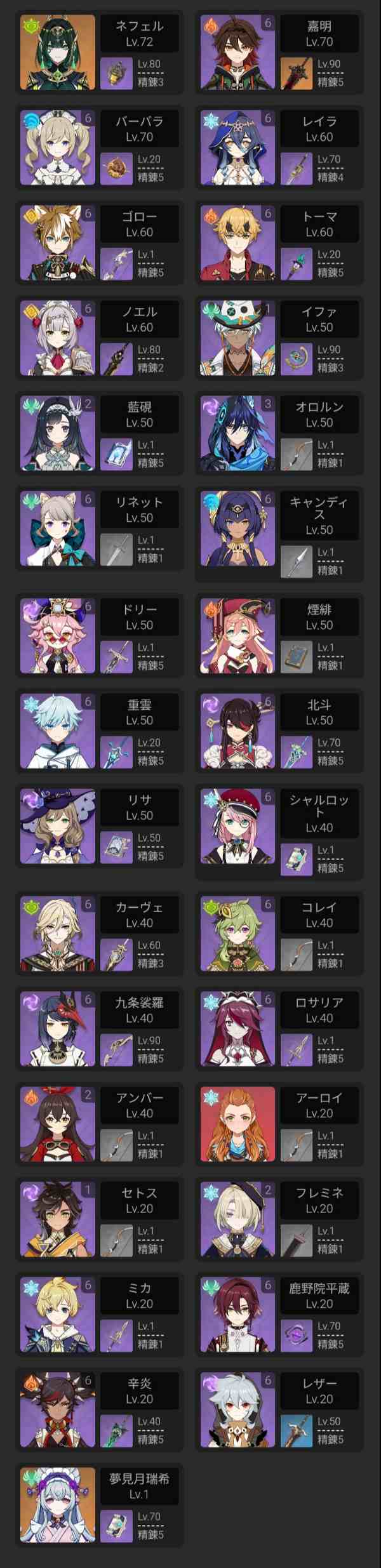Screen dimensions: 381x1568
Task: Select ゴロー's bow weapon icon
Action: tap(116, 264)
